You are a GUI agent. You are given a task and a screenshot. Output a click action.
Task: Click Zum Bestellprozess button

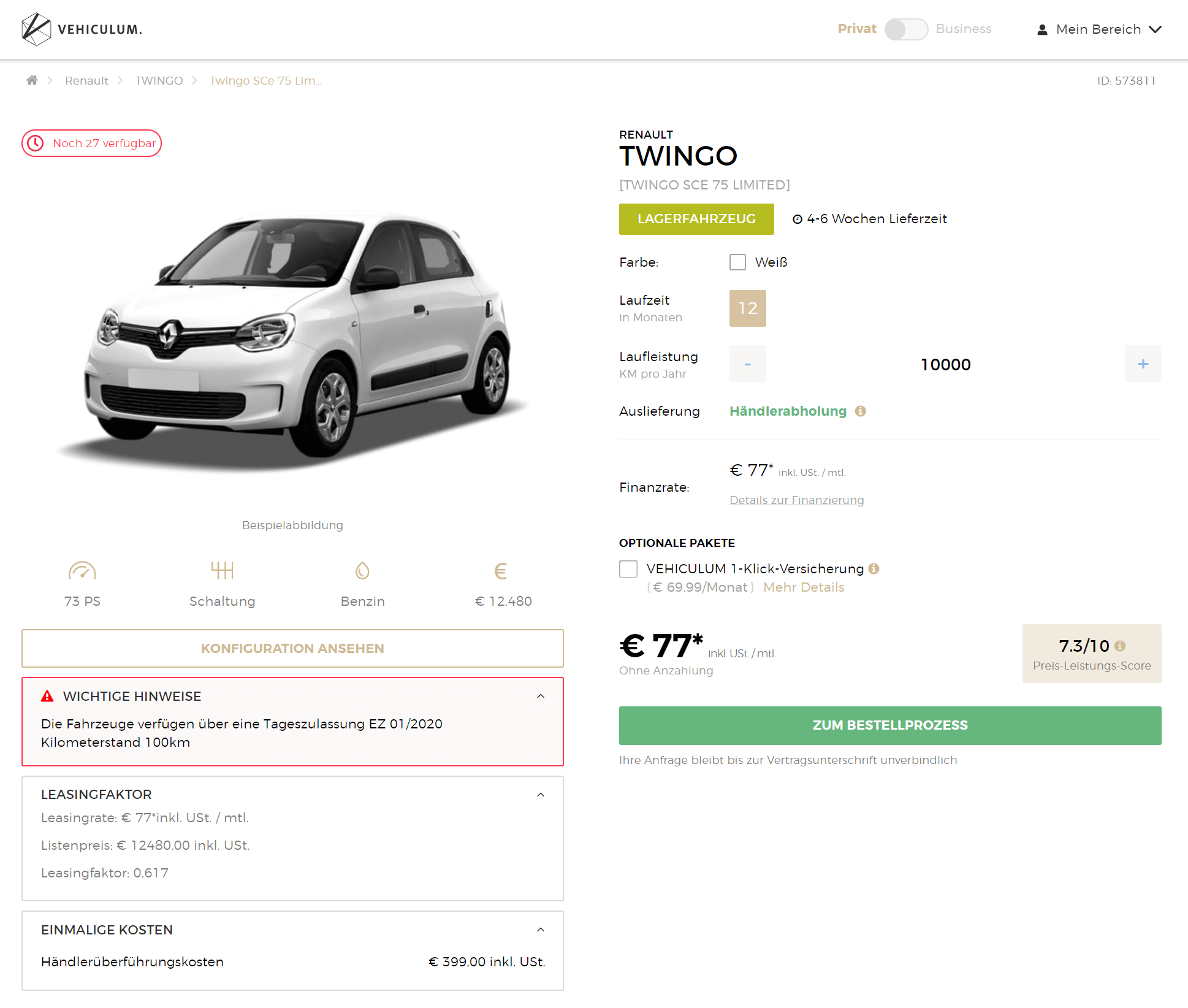click(890, 725)
